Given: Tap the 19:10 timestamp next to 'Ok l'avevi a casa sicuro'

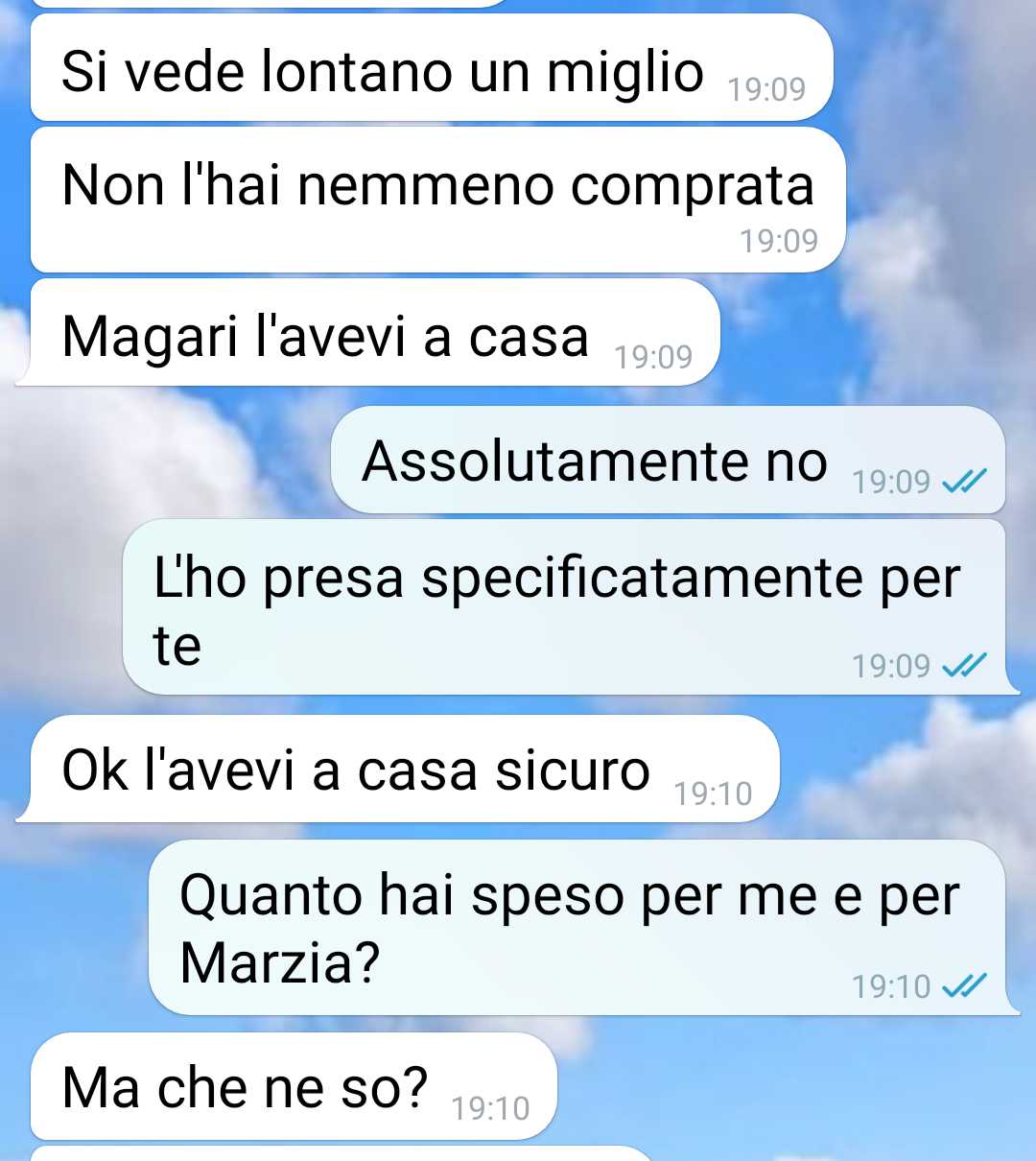Looking at the screenshot, I should coord(713,794).
